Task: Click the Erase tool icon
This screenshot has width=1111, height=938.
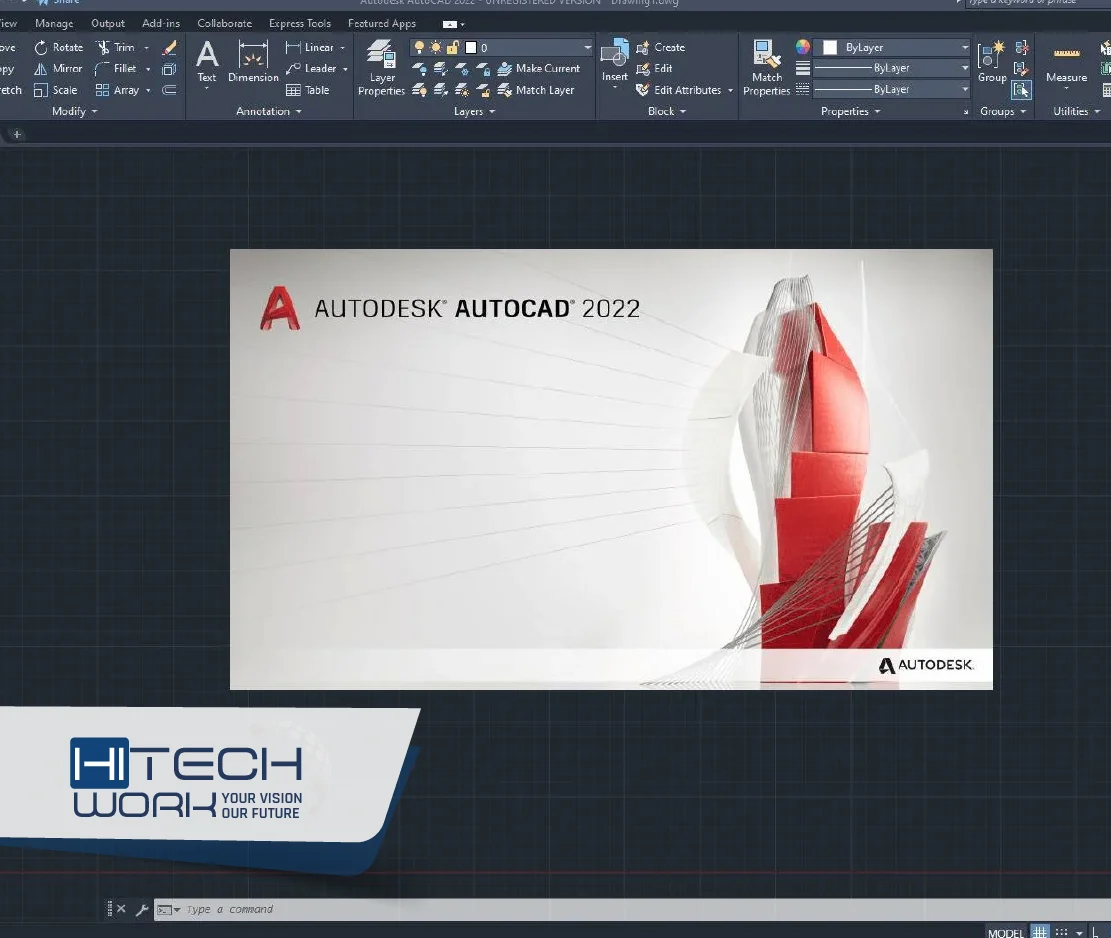Action: click(169, 47)
